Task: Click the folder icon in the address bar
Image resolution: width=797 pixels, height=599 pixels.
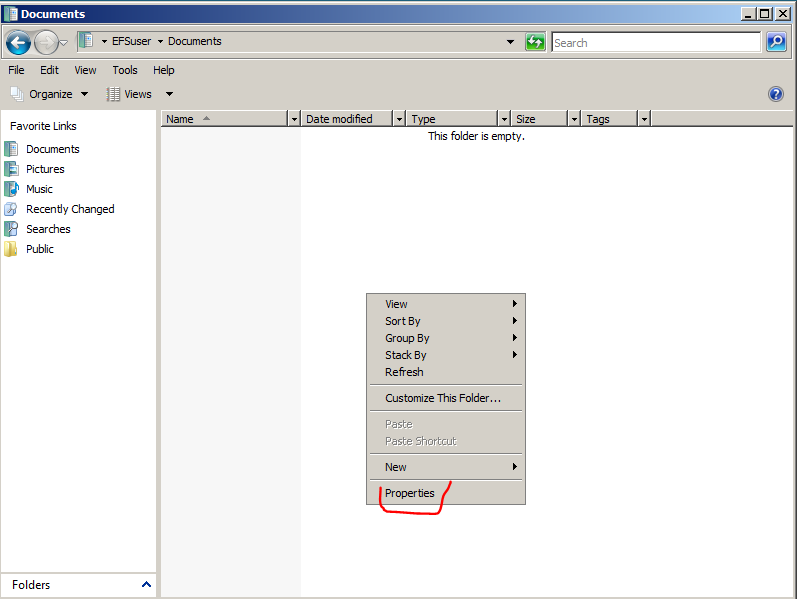Action: [x=86, y=41]
